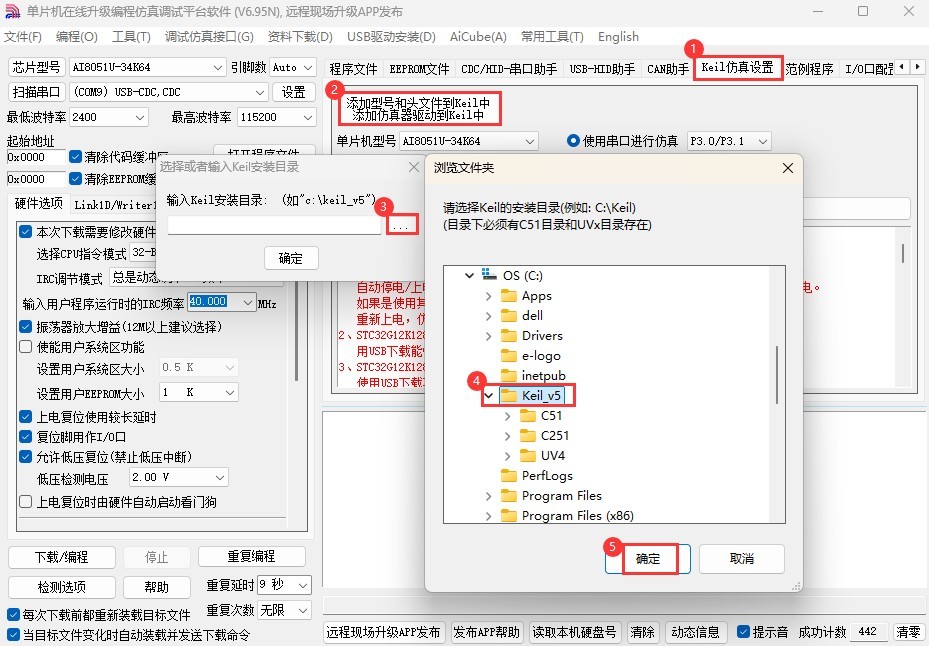Image resolution: width=929 pixels, height=646 pixels.
Task: Select the e-logo folder icon
Action: 508,356
